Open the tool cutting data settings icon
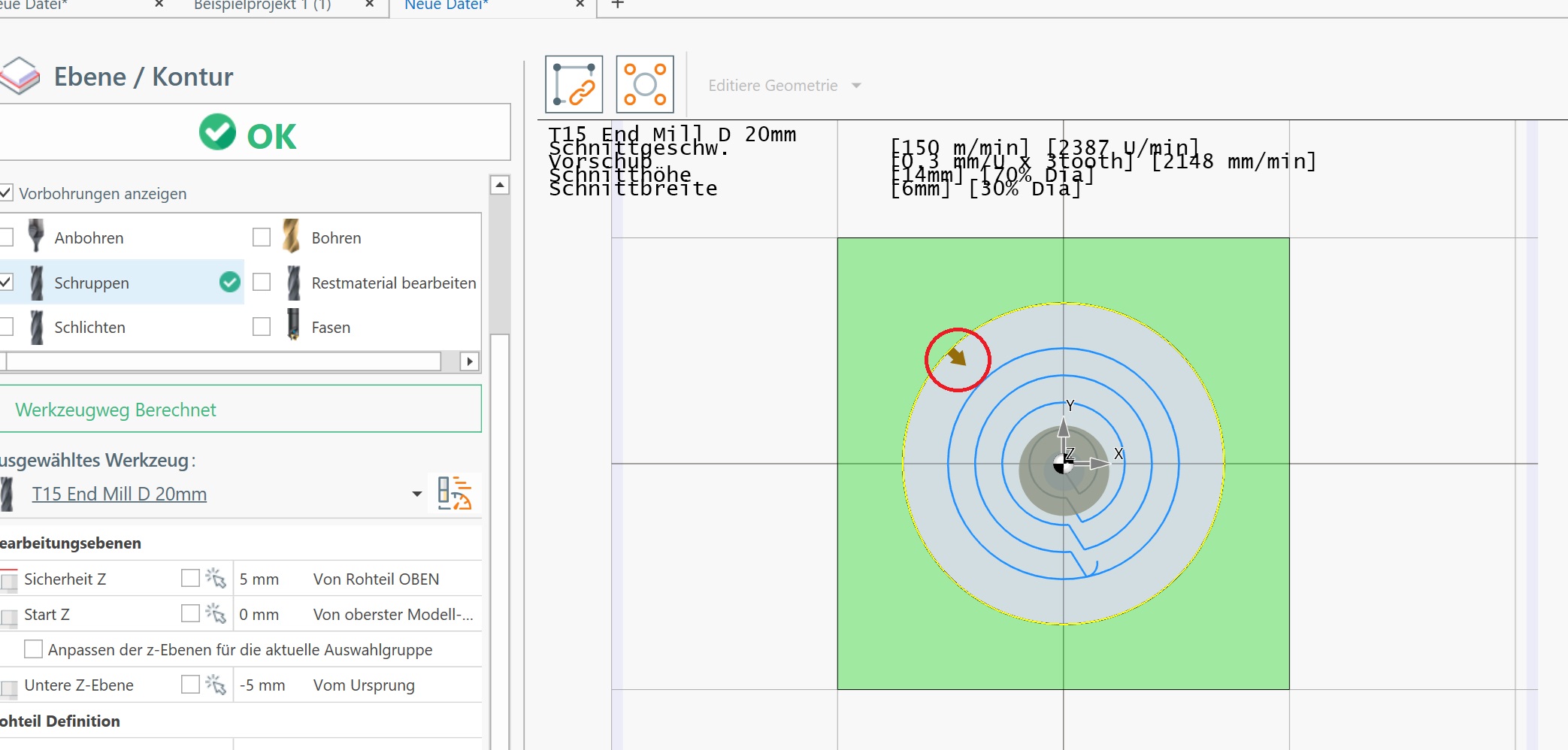The width and height of the screenshot is (1568, 750). (x=454, y=493)
